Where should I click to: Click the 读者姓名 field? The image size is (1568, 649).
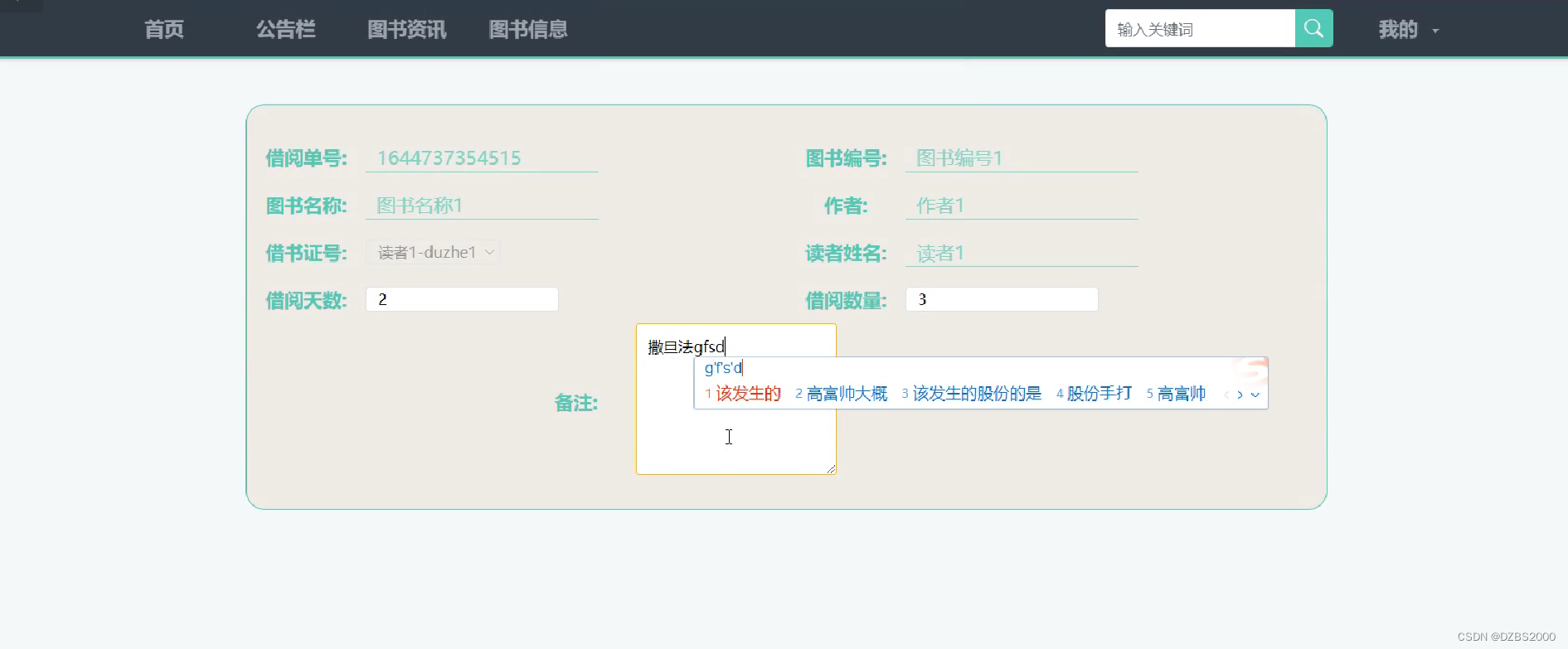(x=1022, y=253)
